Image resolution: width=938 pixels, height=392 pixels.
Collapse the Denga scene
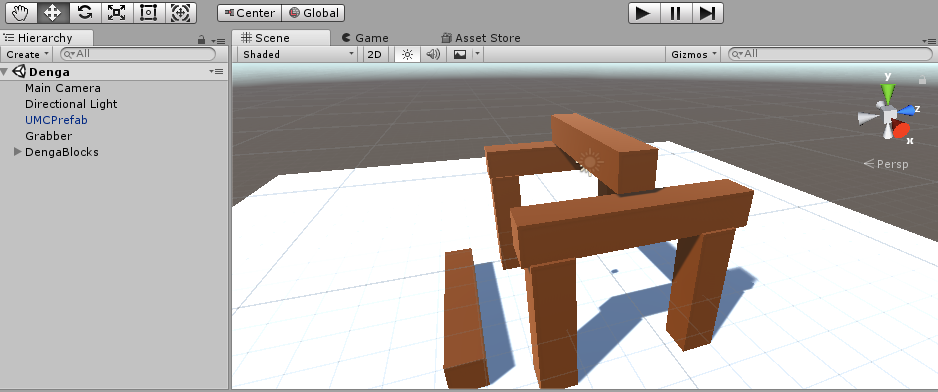tap(5, 72)
